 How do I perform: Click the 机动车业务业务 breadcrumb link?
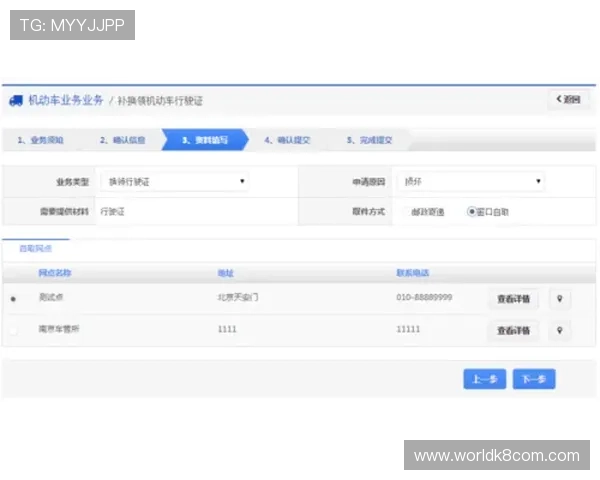(x=66, y=100)
